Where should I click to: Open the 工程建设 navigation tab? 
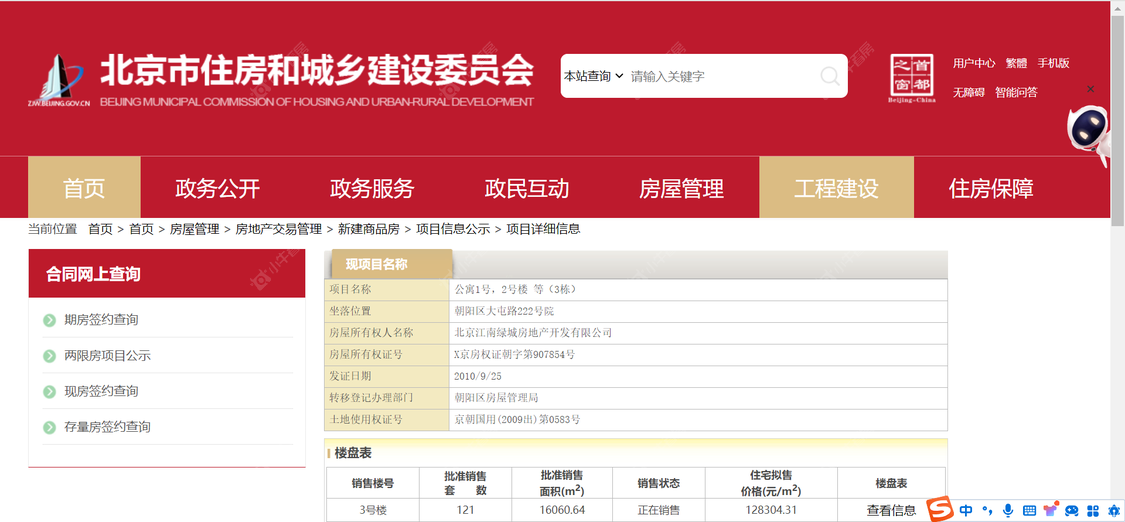837,188
